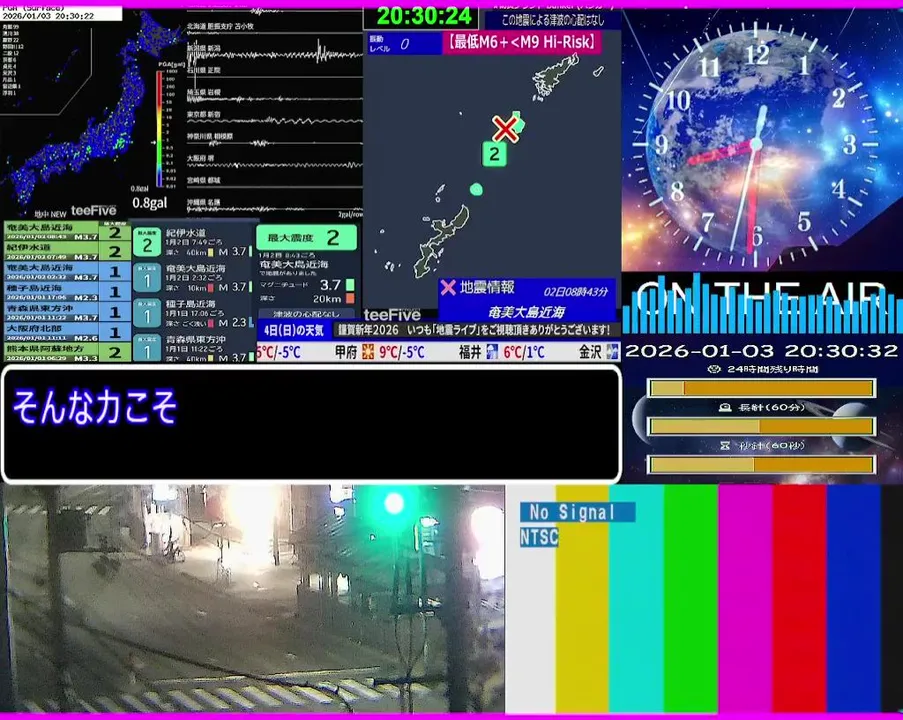Click the NTSC label
Image resolution: width=903 pixels, height=720 pixels.
[539, 537]
